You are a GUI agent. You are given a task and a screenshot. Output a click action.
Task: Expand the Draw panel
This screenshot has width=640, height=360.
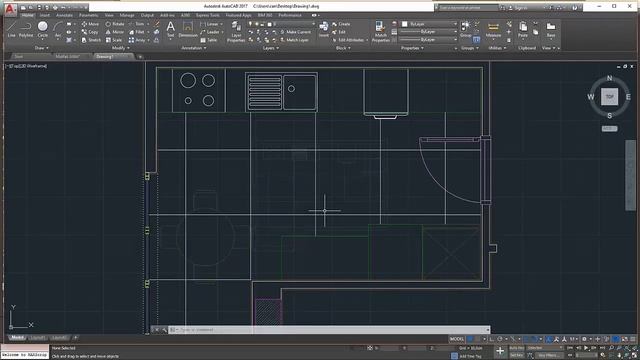41,48
